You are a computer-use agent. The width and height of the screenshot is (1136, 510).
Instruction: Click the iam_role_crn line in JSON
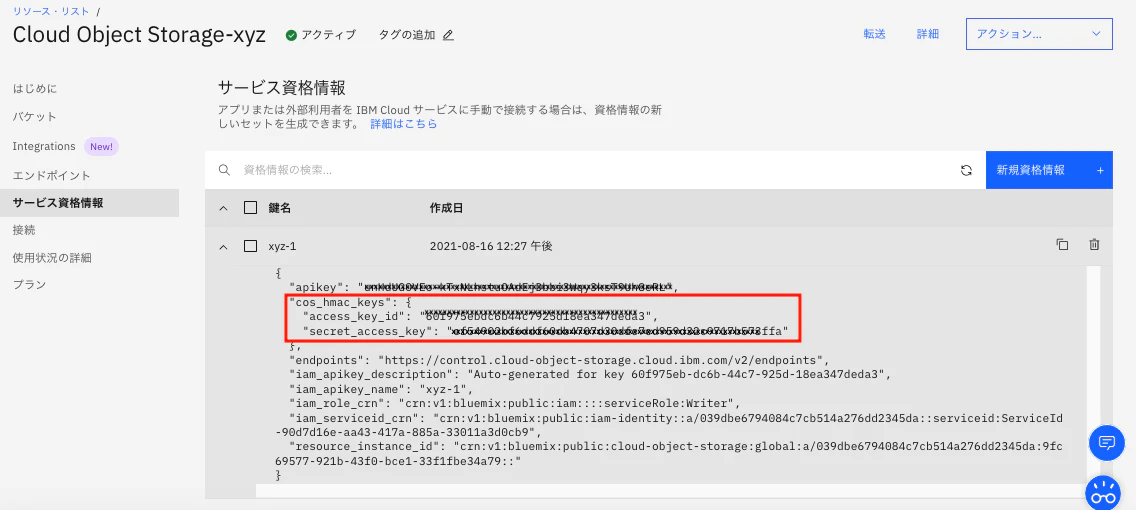coord(515,403)
